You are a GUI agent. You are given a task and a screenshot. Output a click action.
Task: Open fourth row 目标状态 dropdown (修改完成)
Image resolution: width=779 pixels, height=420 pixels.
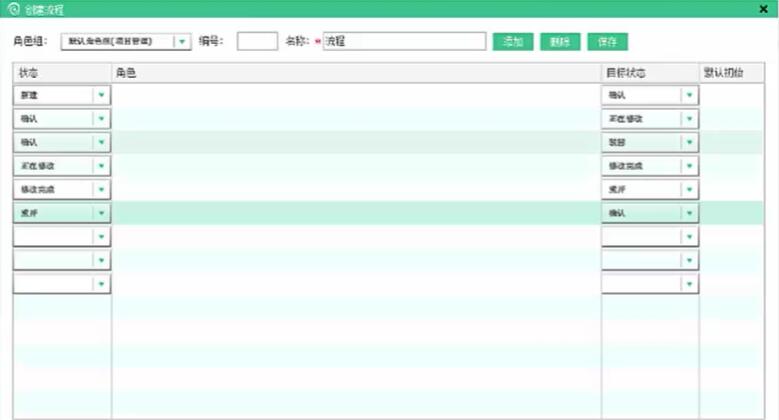689,166
